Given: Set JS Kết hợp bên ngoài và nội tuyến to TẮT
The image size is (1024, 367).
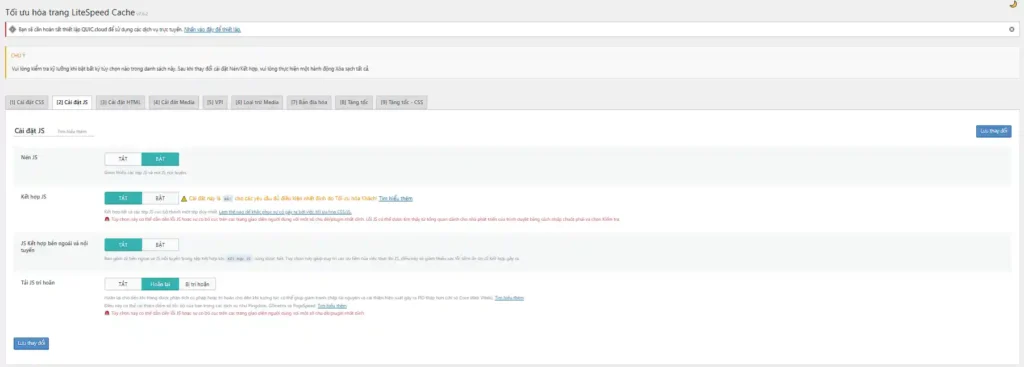Looking at the screenshot, I should coord(123,245).
